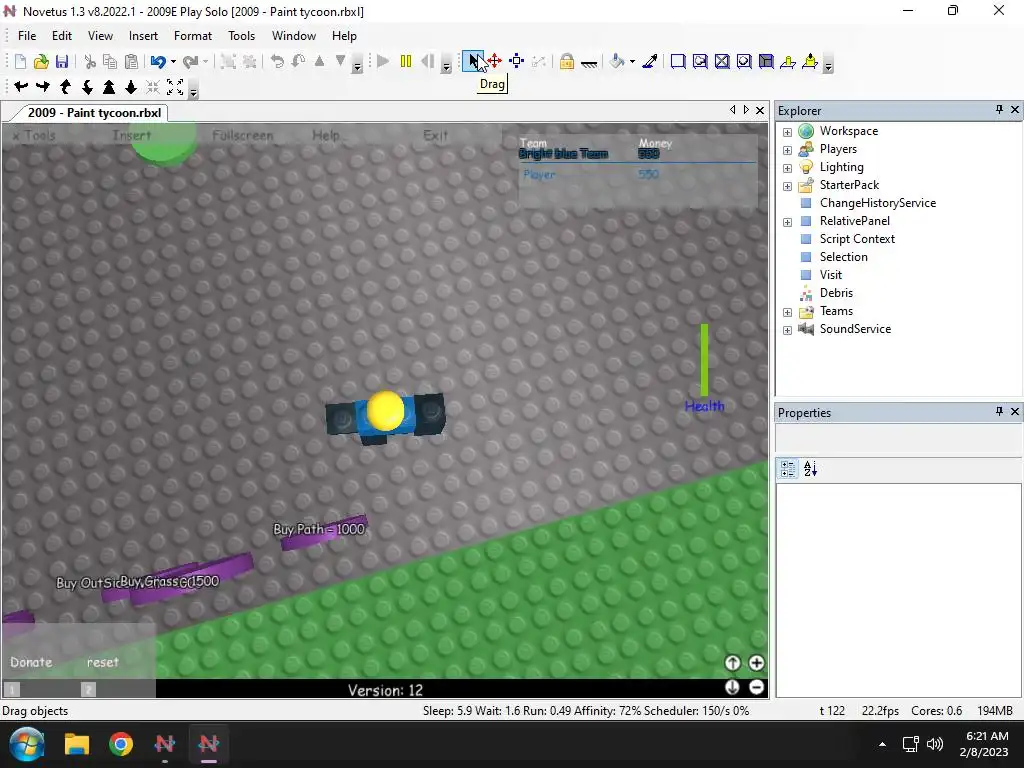Click the Fill paint bucket tool

pos(616,61)
